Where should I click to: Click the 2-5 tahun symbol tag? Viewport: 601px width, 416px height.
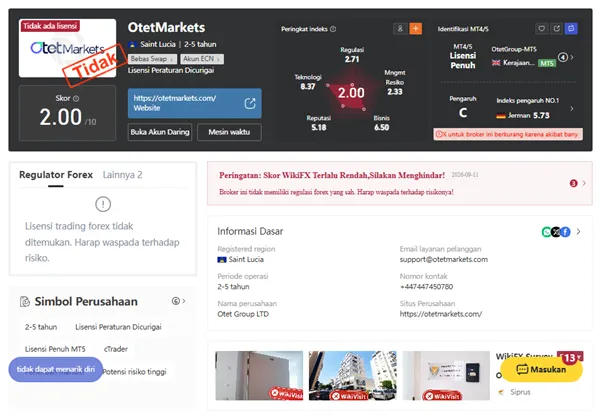pos(41,327)
